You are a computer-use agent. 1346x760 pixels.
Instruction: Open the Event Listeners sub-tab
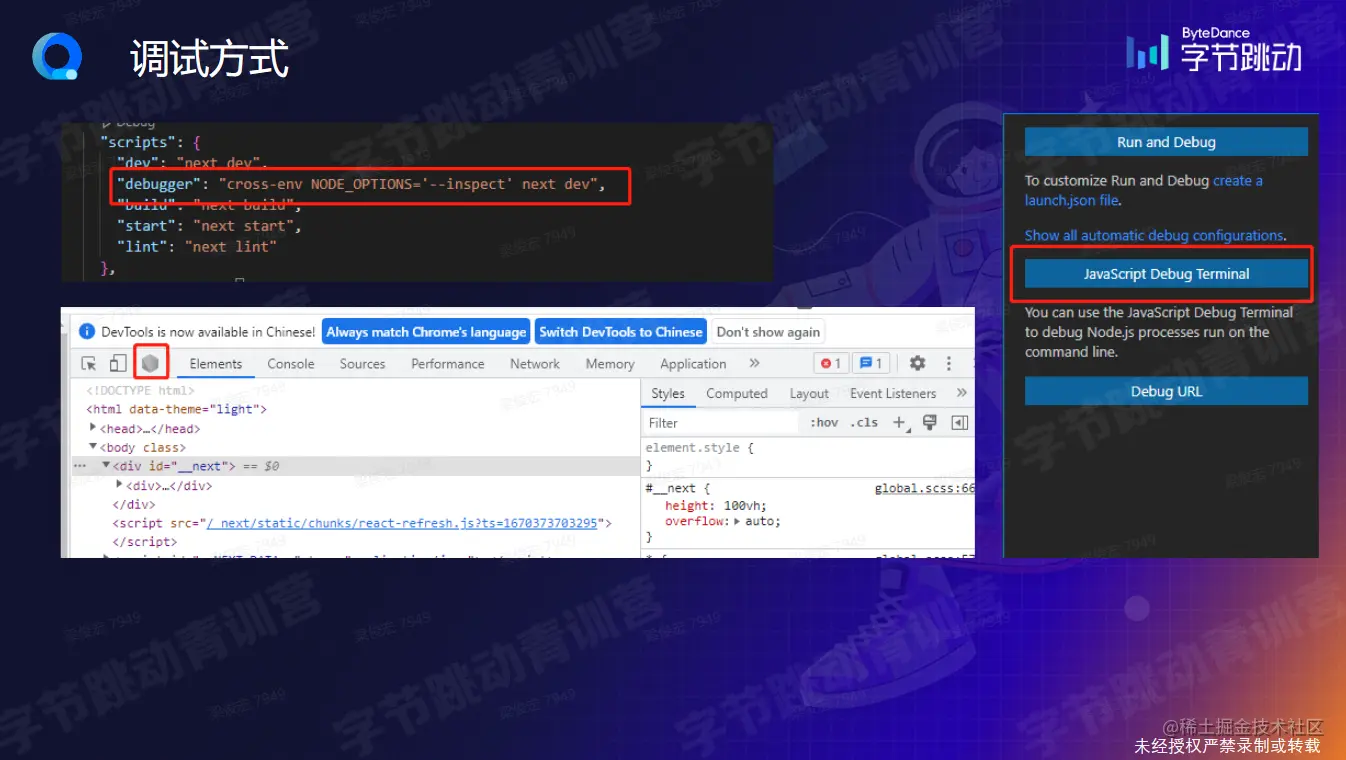pyautogui.click(x=893, y=393)
